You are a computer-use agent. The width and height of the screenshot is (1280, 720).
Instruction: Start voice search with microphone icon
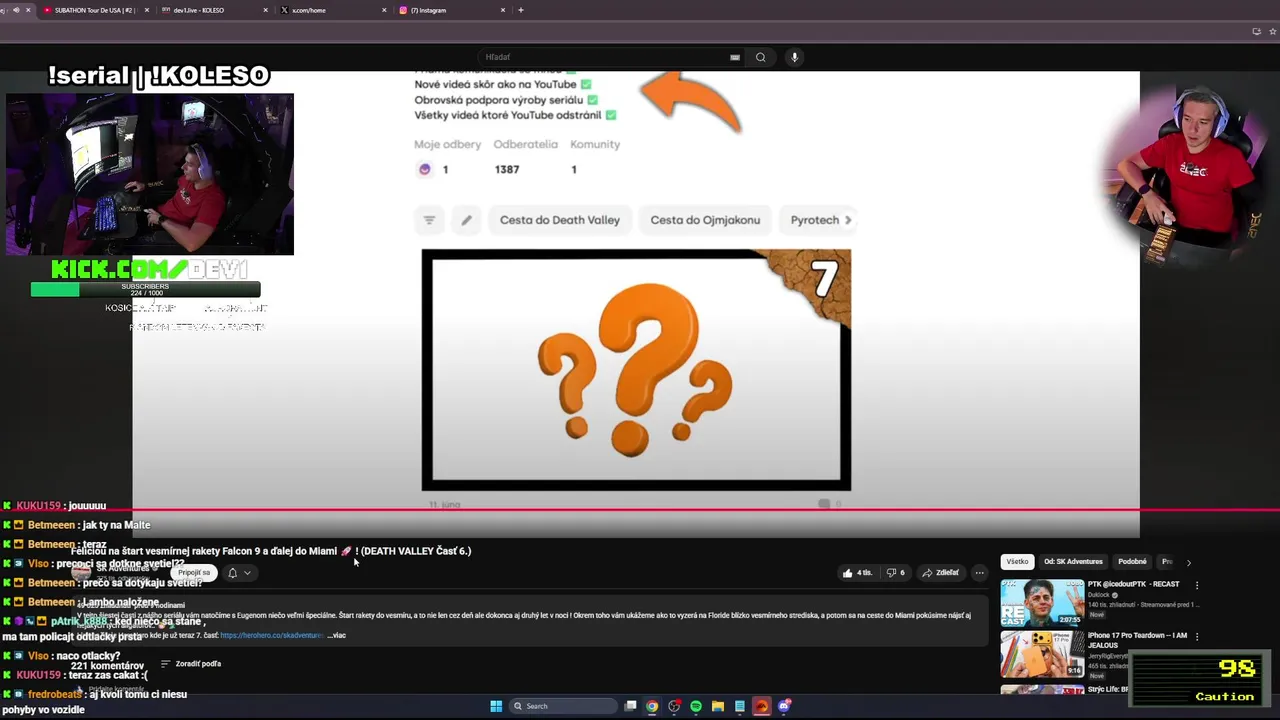[794, 57]
